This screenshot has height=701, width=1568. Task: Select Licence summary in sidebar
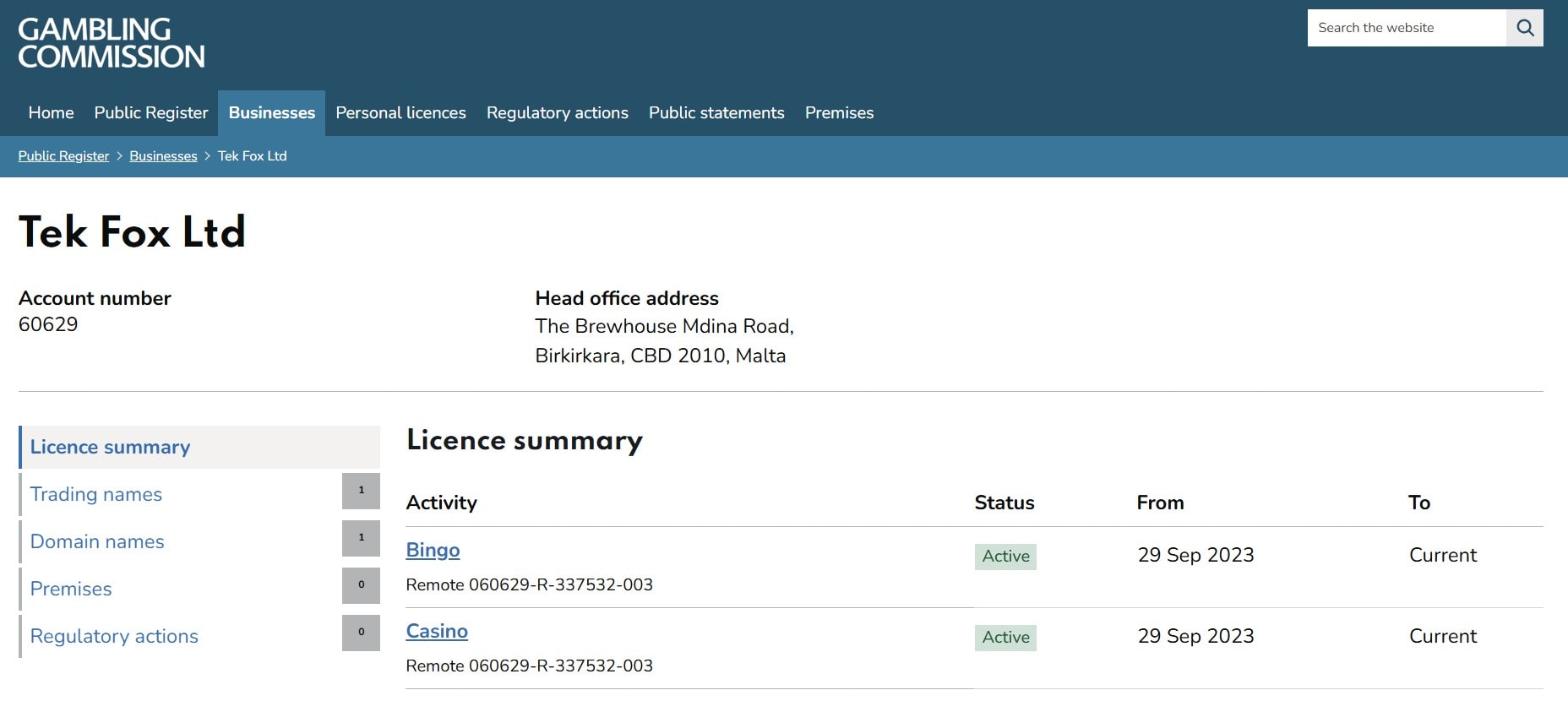[x=110, y=448]
